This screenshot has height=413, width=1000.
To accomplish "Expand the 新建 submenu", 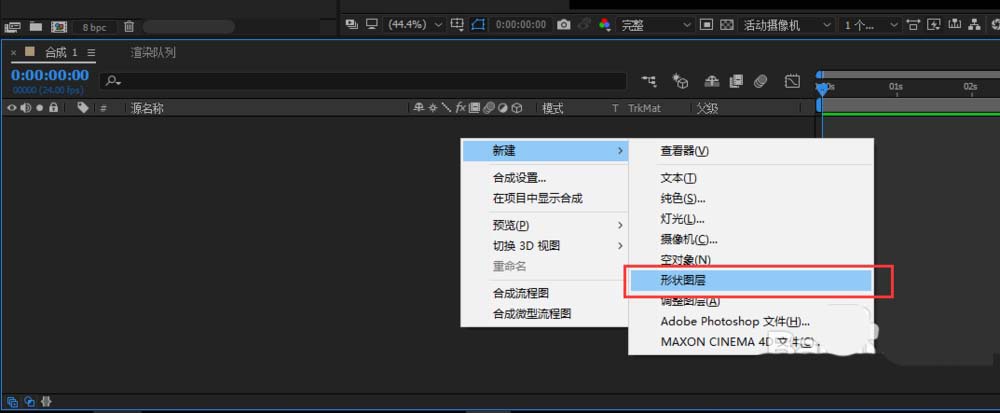I will pos(545,151).
